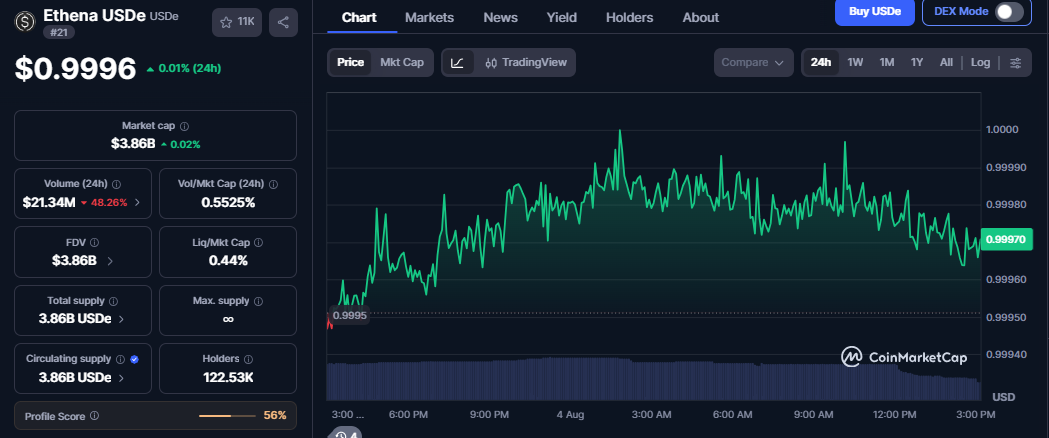The width and height of the screenshot is (1049, 438).
Task: Switch to TradingView candlestick chart
Action: [x=525, y=62]
